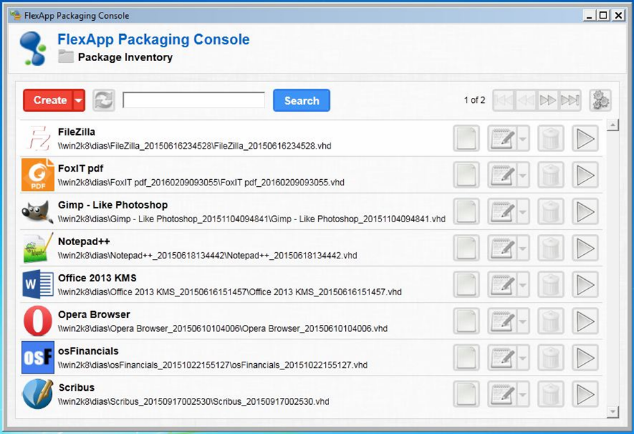Image resolution: width=634 pixels, height=434 pixels.
Task: Go to the next page of packages
Action: point(548,100)
